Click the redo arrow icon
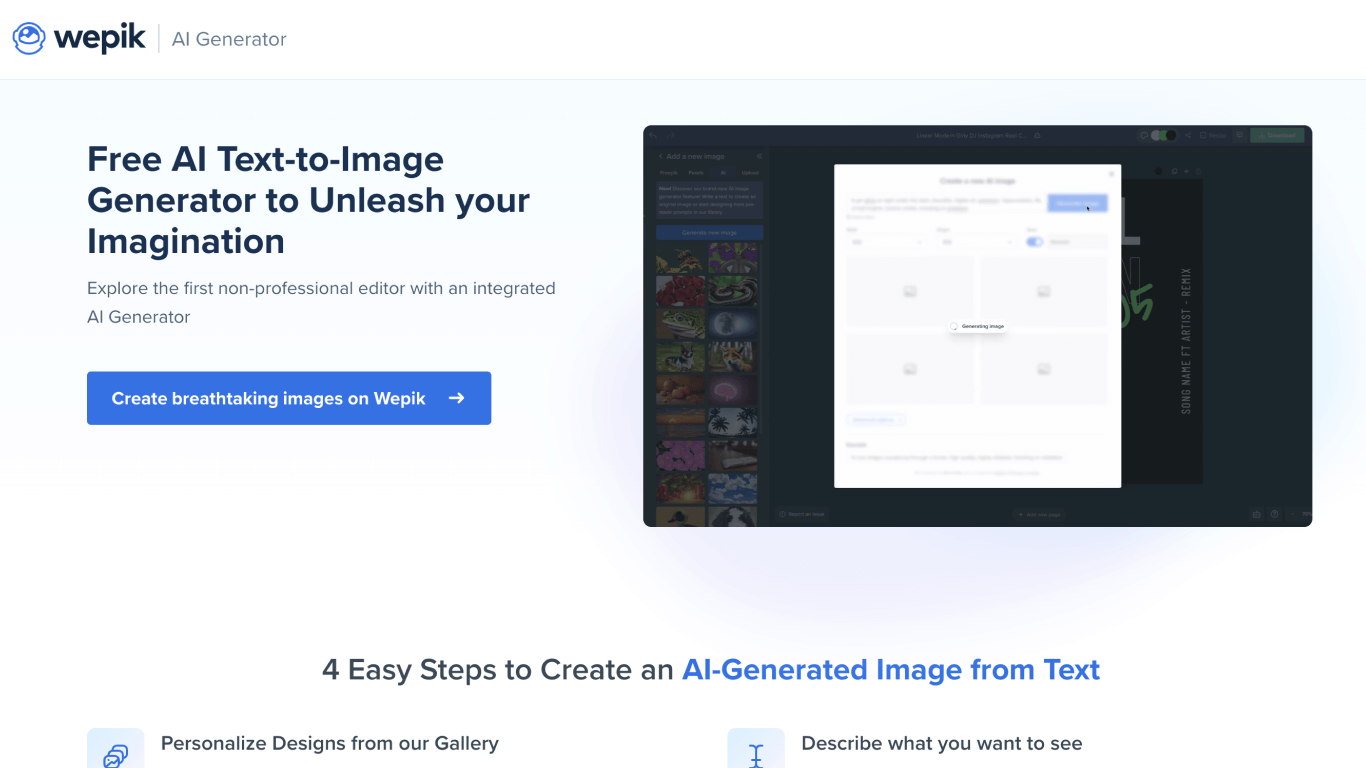 671,135
